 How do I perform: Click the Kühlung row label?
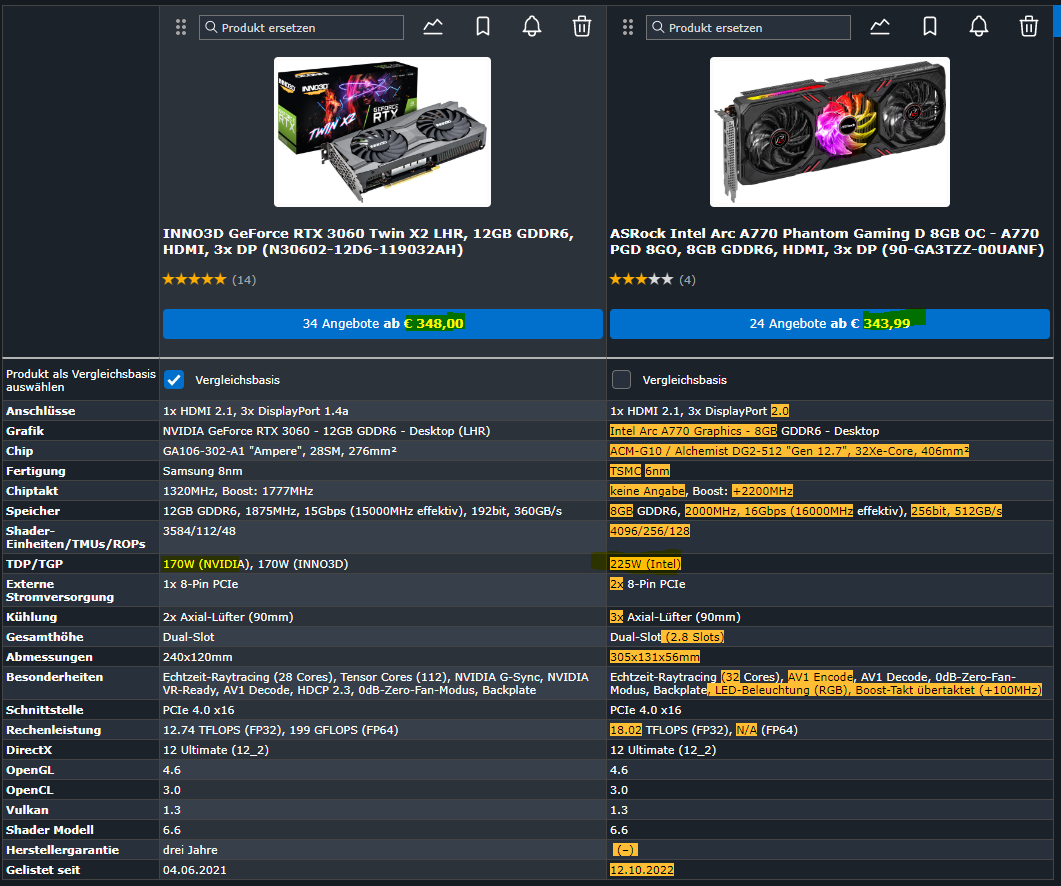pos(32,617)
